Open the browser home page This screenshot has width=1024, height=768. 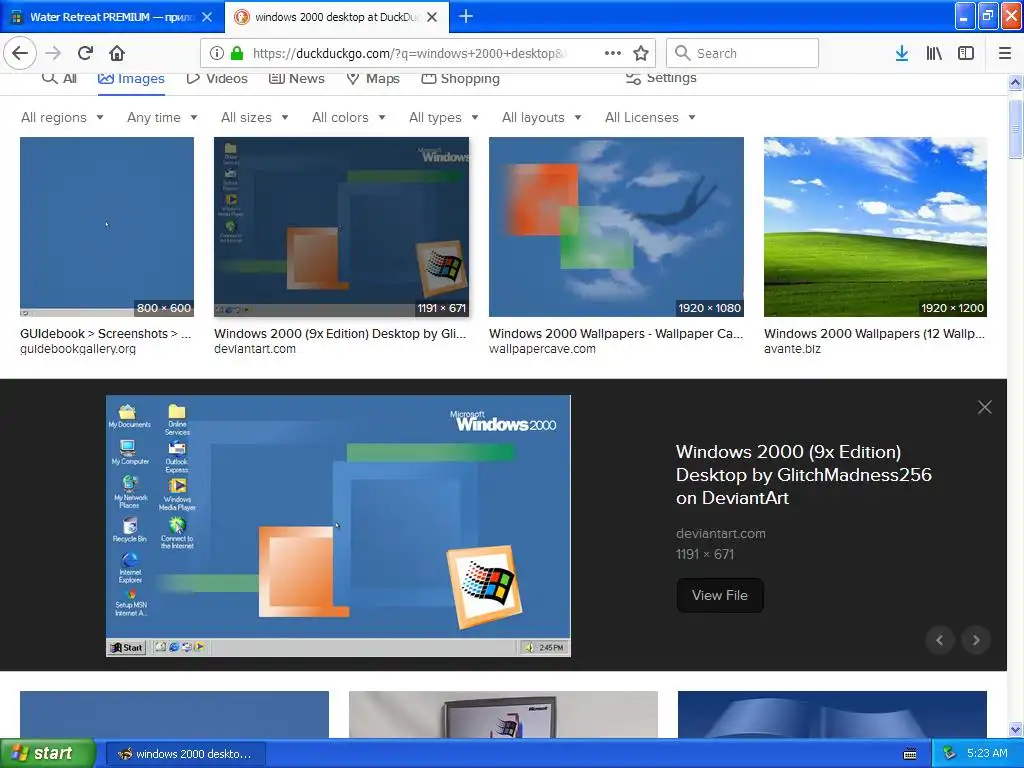[x=117, y=53]
